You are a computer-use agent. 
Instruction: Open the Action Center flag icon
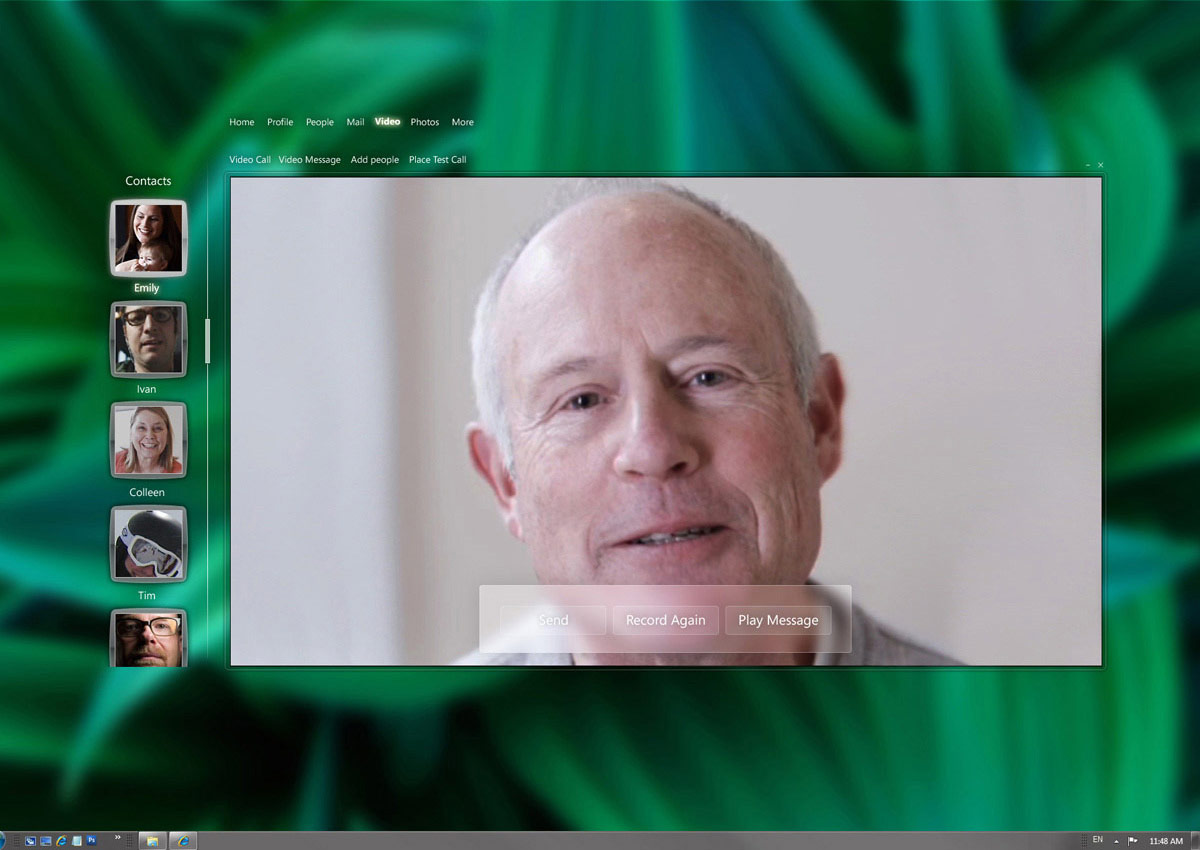coord(1132,841)
